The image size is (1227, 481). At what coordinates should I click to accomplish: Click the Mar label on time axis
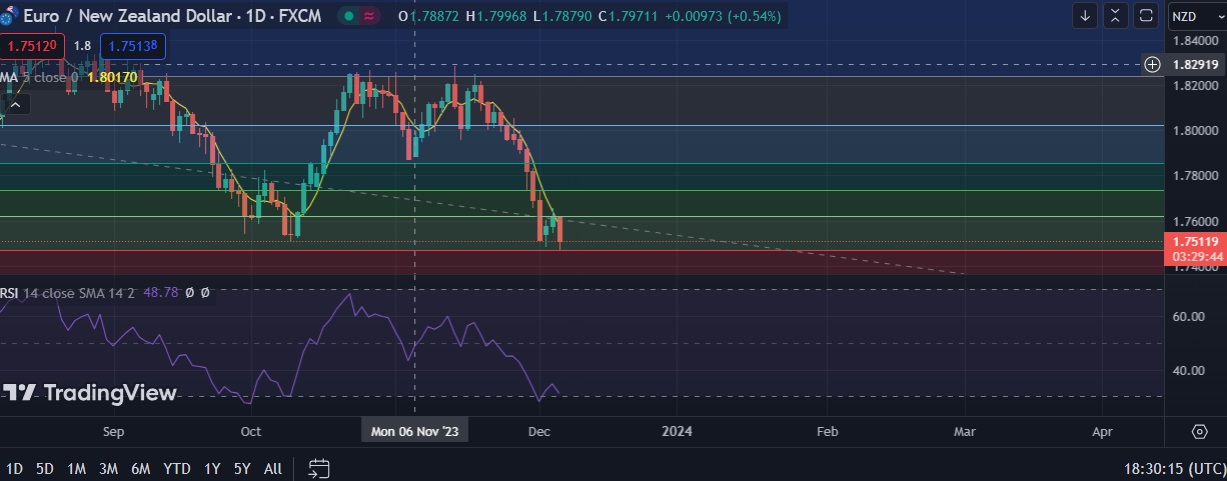tap(965, 431)
